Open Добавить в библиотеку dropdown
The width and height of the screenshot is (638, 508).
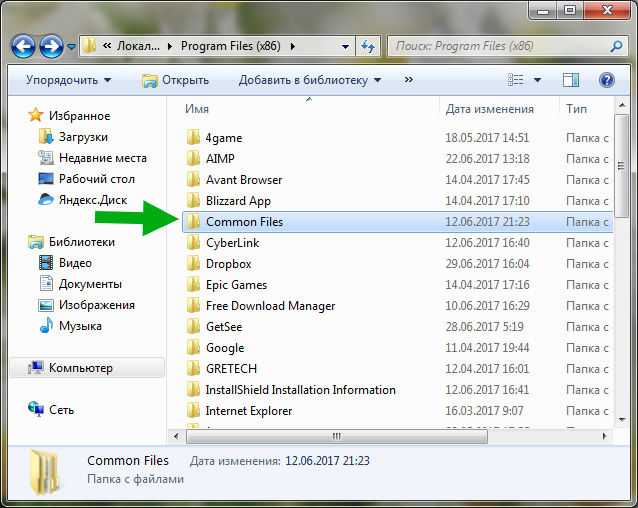point(310,80)
